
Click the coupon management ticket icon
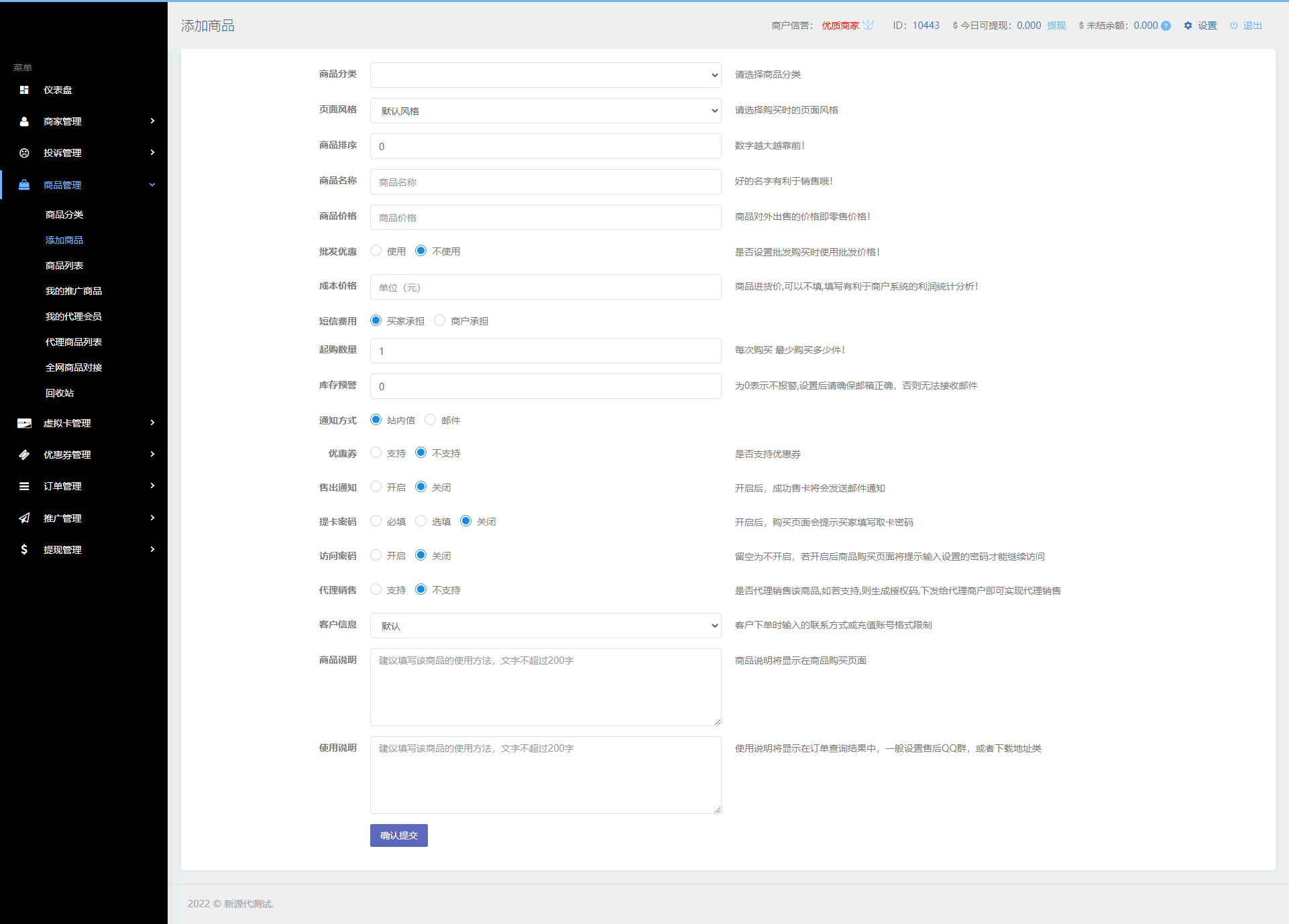point(24,455)
